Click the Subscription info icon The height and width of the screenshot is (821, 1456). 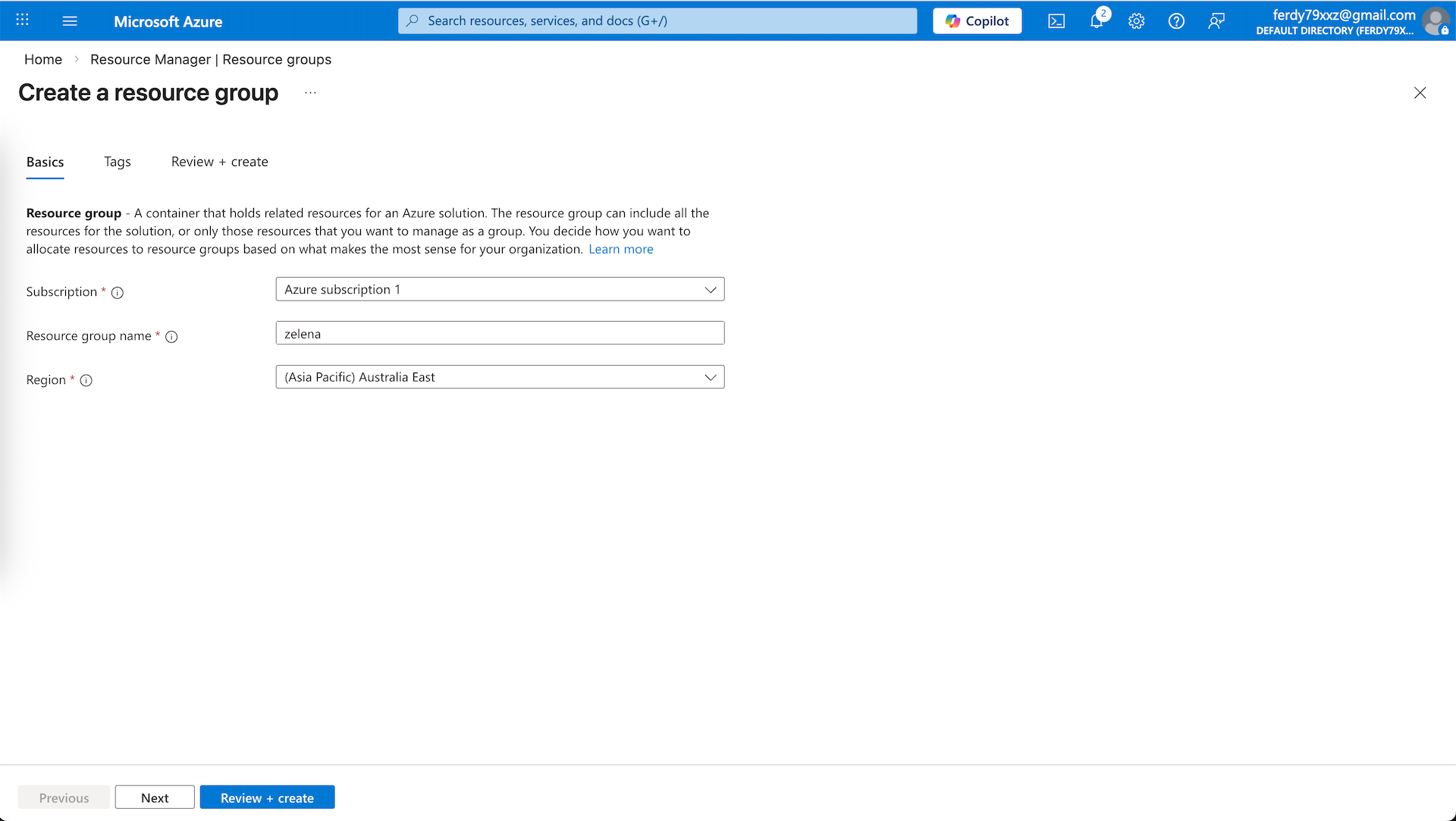118,293
